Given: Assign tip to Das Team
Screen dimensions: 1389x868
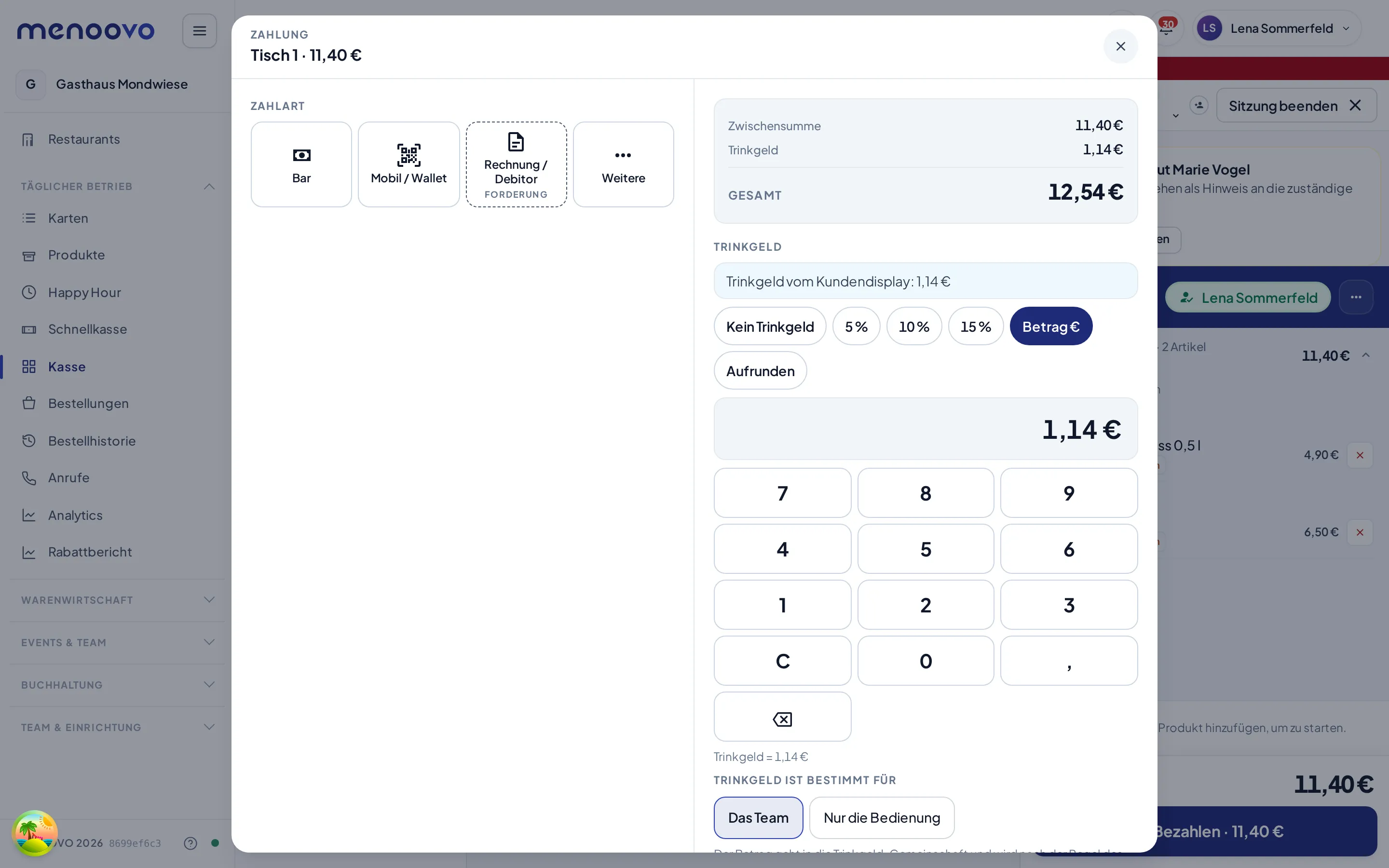Looking at the screenshot, I should click(x=758, y=817).
